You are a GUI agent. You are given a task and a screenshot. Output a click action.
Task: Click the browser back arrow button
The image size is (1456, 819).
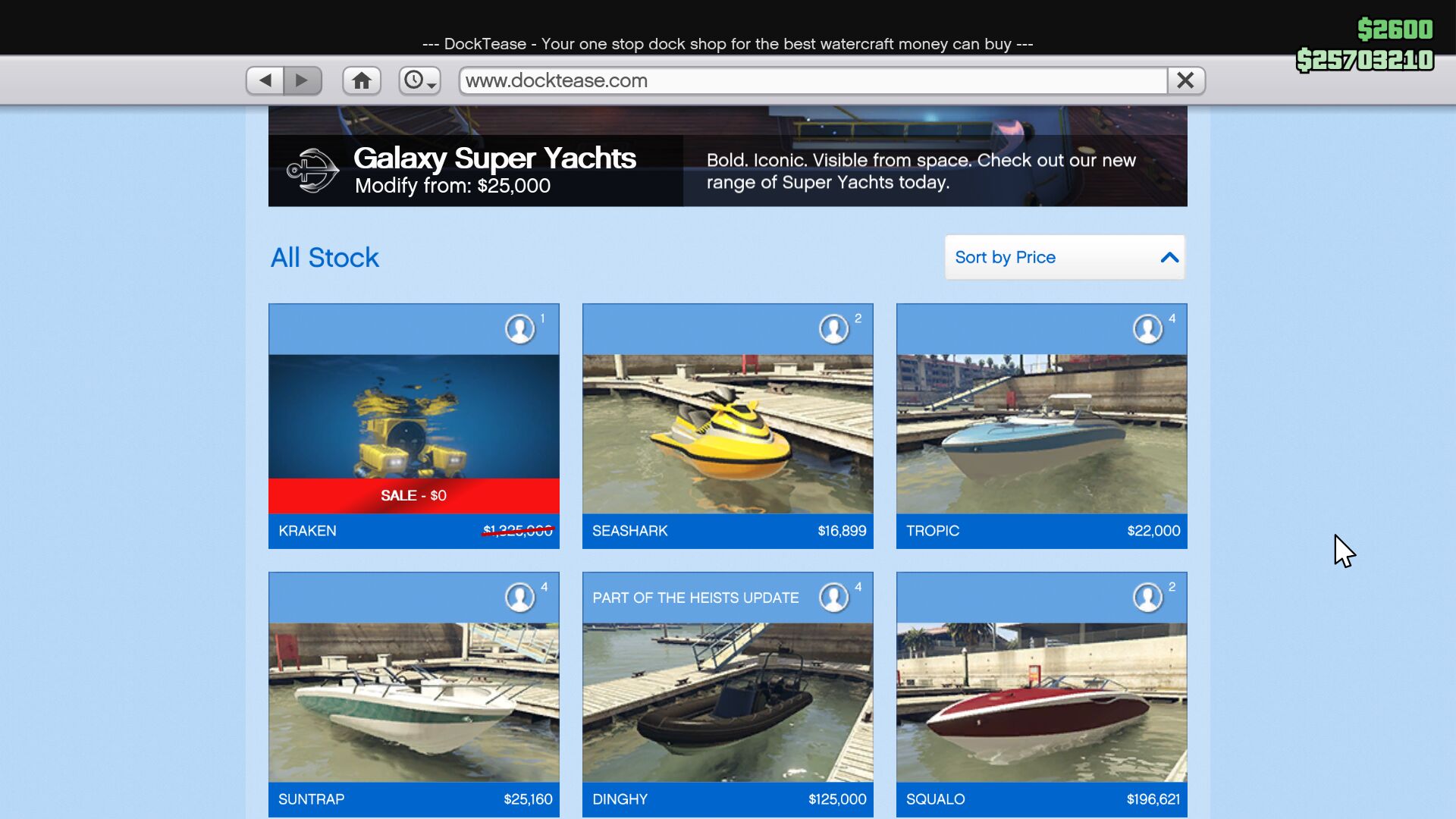pos(265,80)
